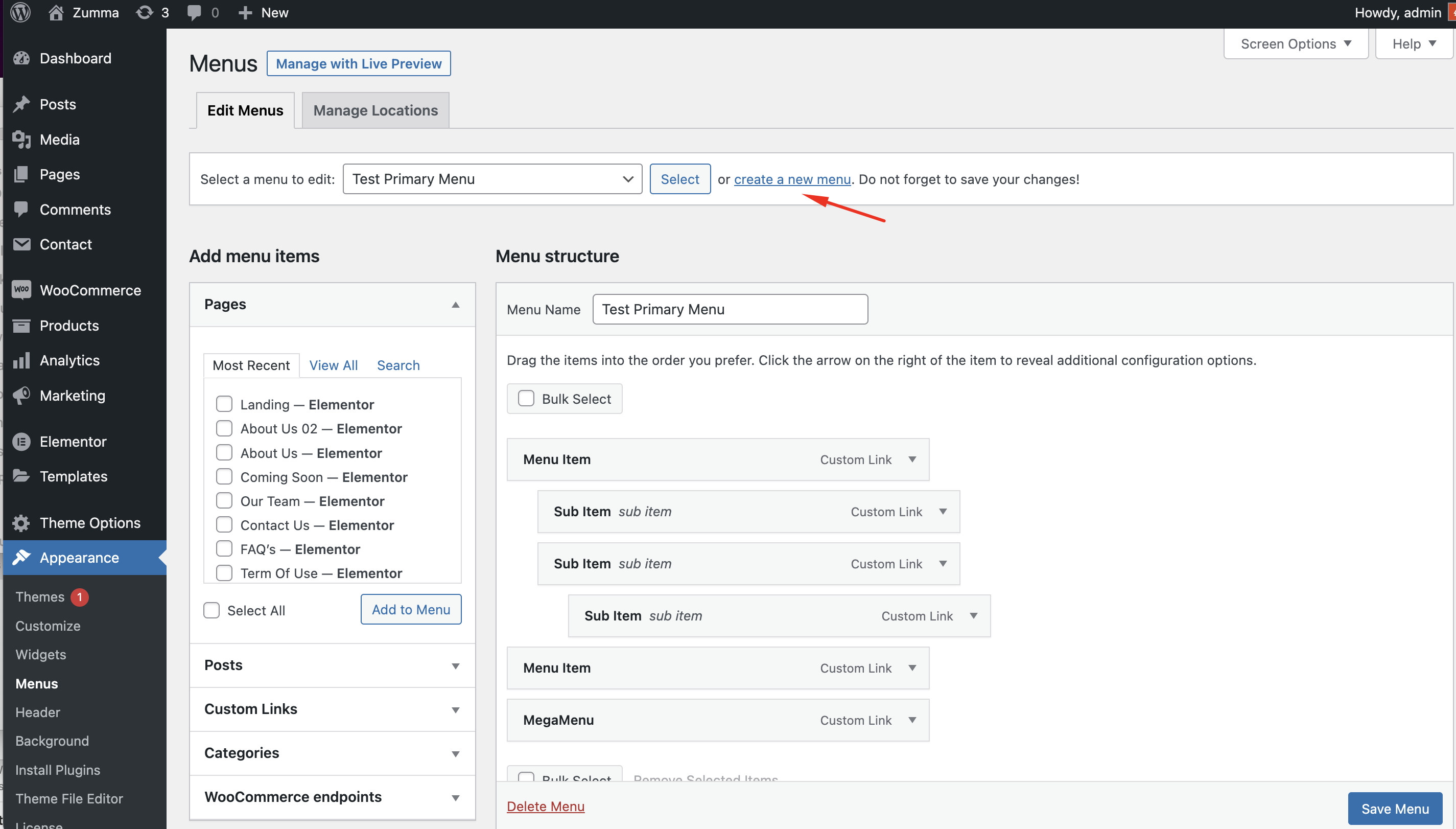Image resolution: width=1456 pixels, height=829 pixels.
Task: Open the updates icon in admin bar
Action: 145,13
